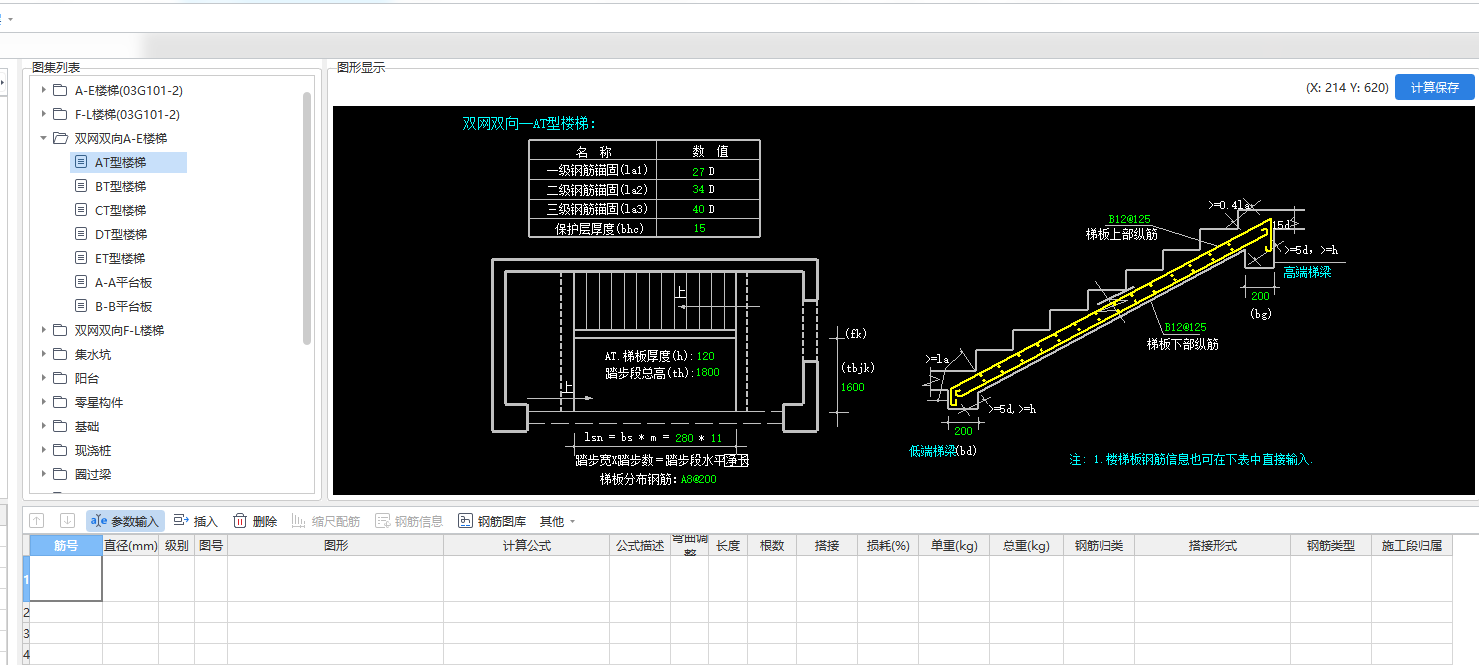The height and width of the screenshot is (665, 1479).
Task: Click the document icon beside BT型楼梯
Action: coord(82,186)
